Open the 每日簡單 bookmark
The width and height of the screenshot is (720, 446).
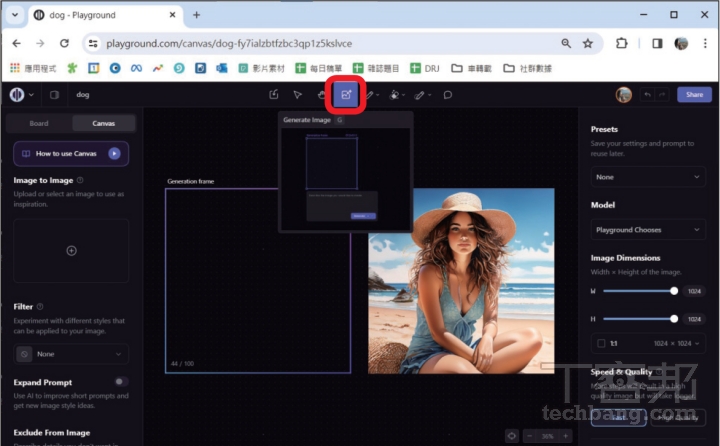(x=319, y=68)
